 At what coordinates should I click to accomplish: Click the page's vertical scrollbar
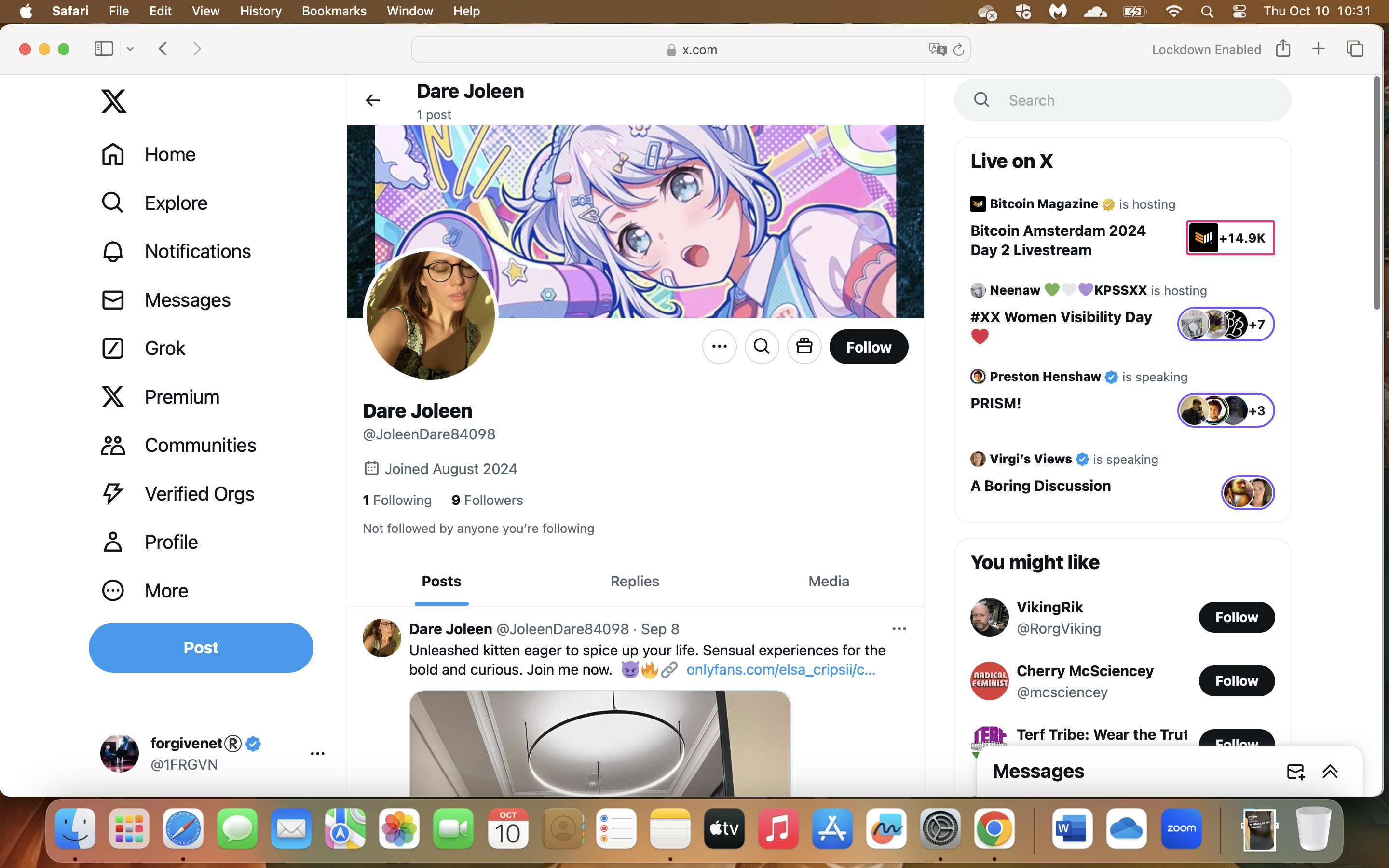(x=1376, y=193)
